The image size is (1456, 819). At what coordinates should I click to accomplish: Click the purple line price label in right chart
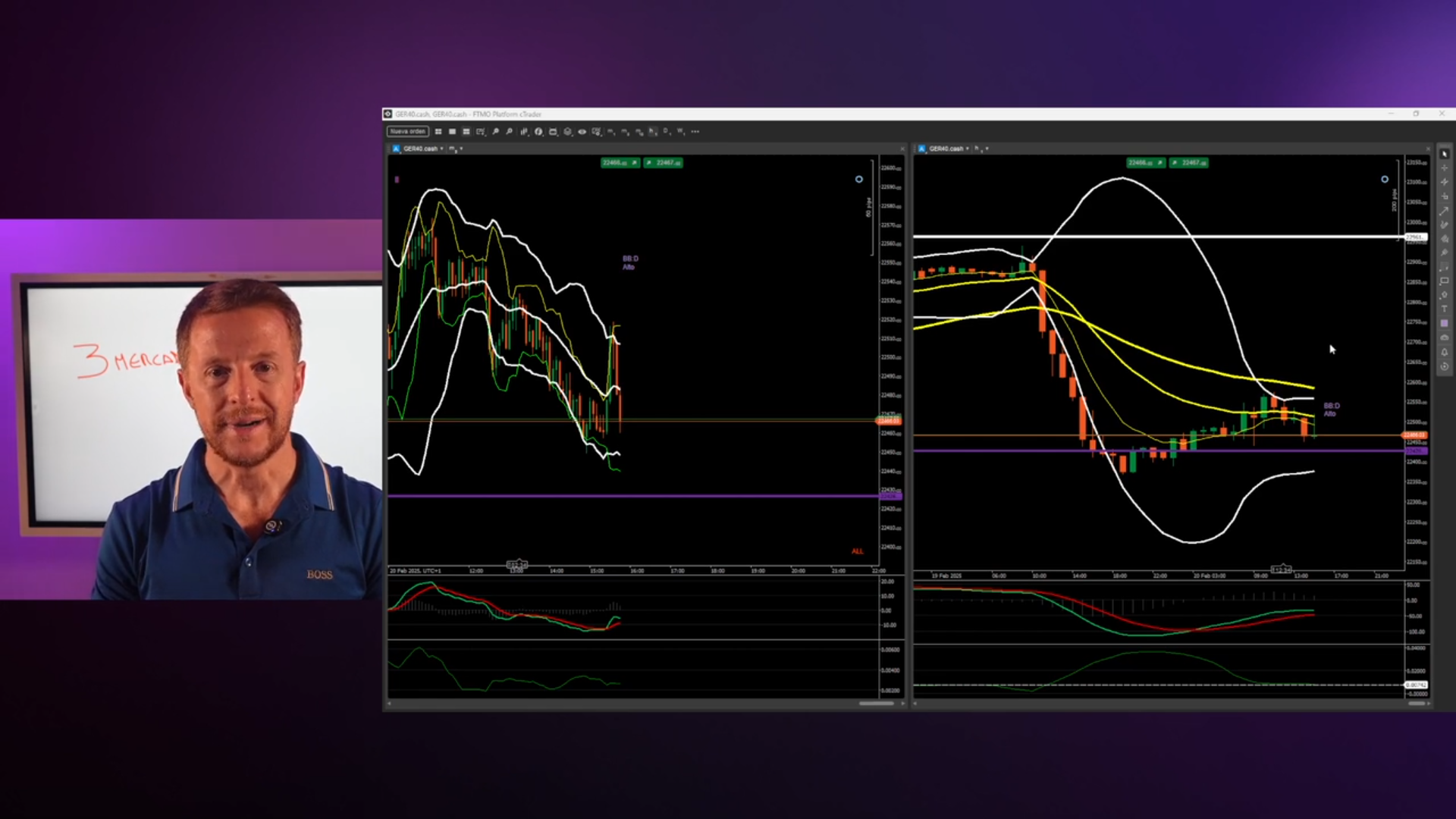coord(1415,451)
